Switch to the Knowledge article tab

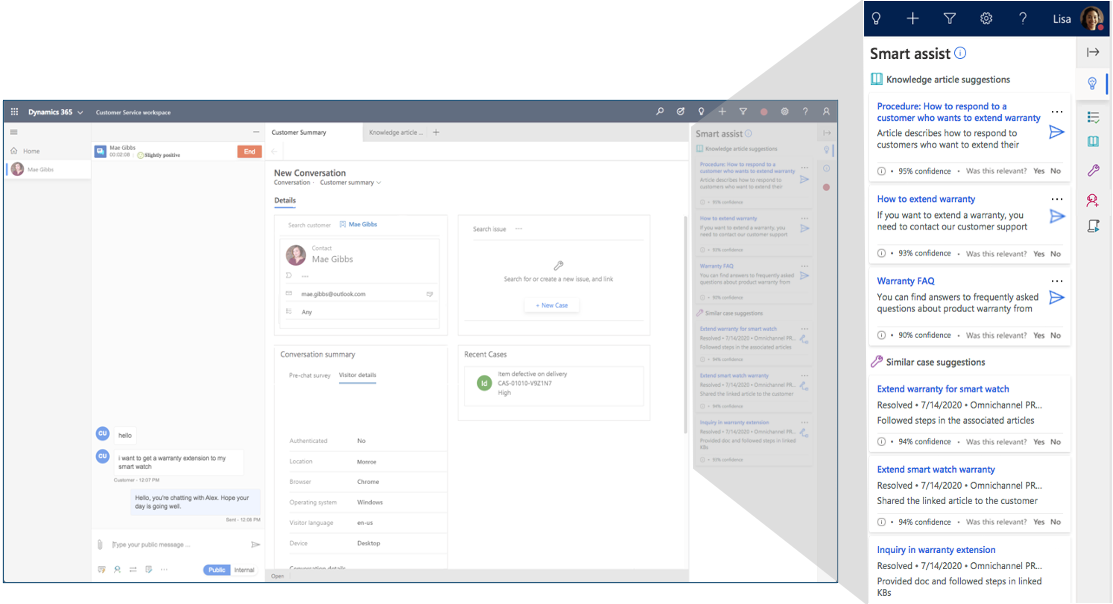click(394, 131)
